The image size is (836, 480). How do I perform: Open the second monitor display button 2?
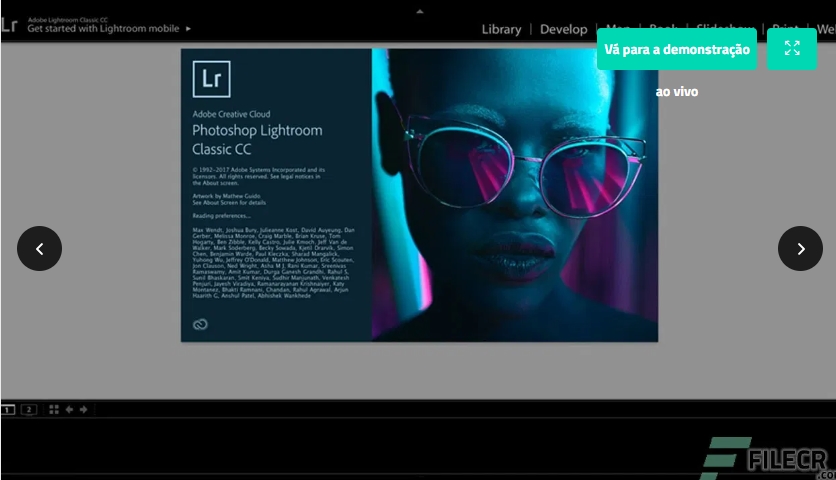29,410
